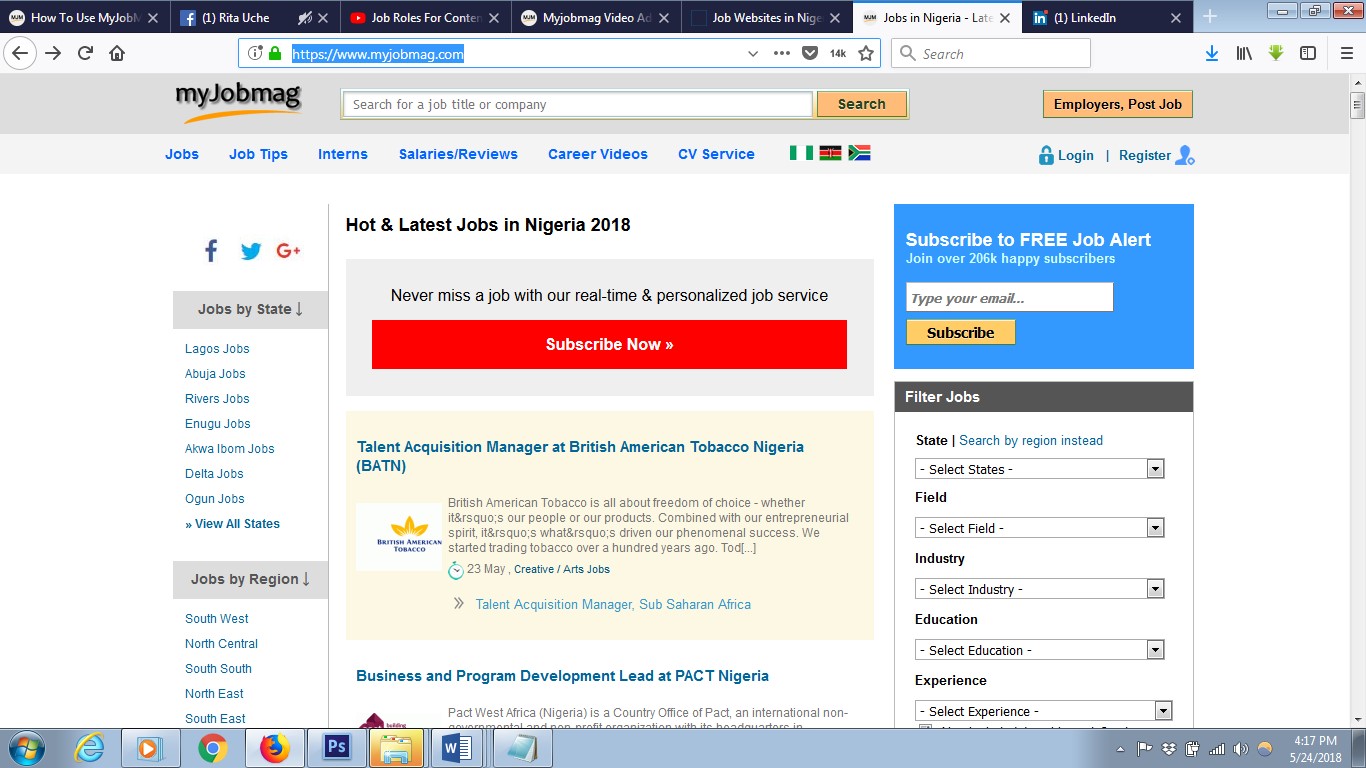Open the Select Education dropdown
The width and height of the screenshot is (1366, 768).
tap(1040, 650)
